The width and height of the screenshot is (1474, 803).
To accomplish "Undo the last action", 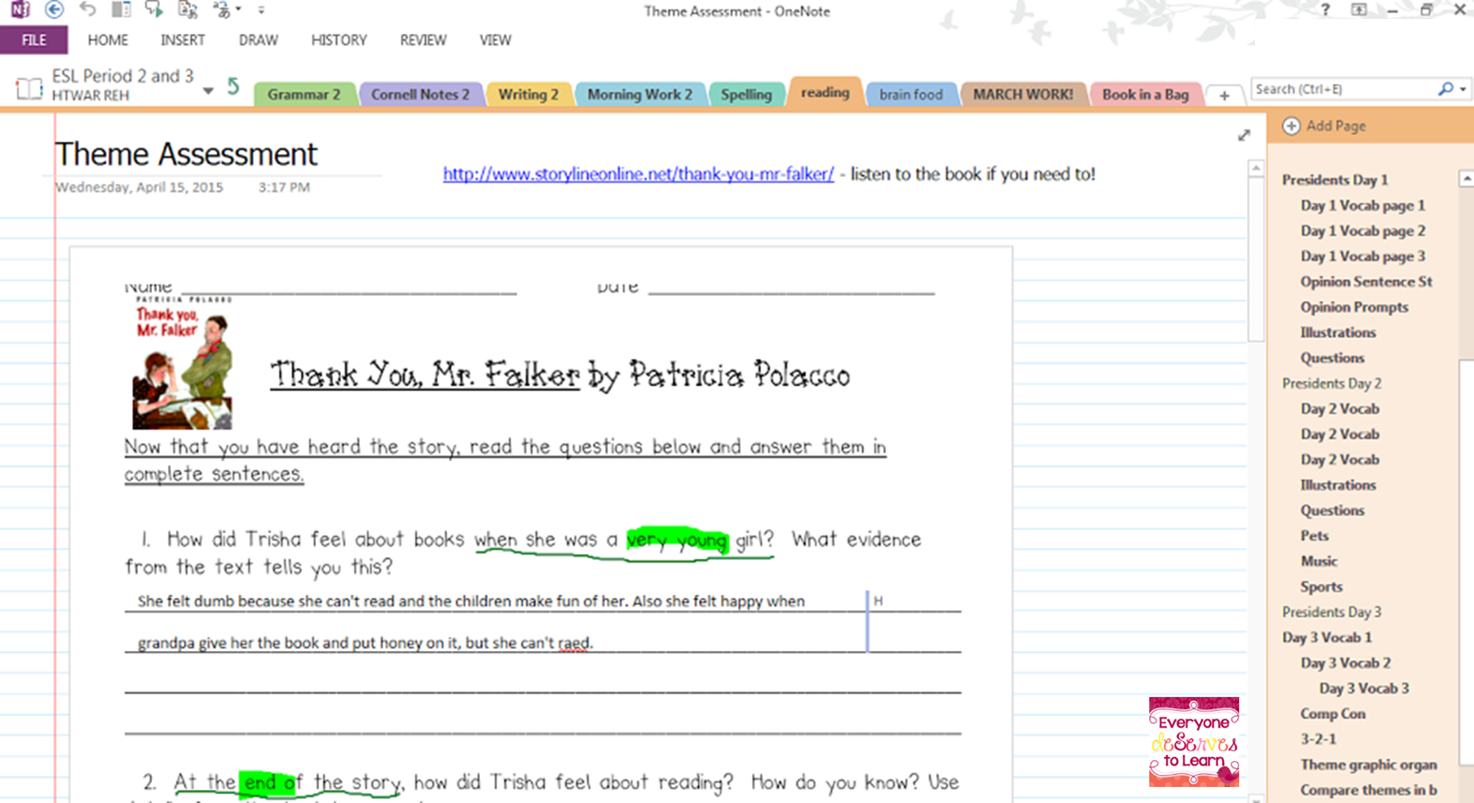I will click(x=88, y=10).
